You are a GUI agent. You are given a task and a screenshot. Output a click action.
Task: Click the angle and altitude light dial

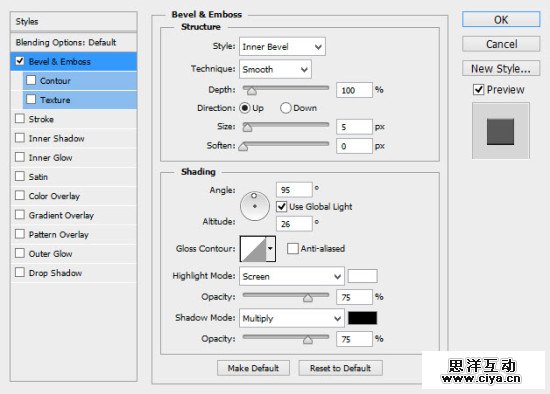tap(255, 206)
